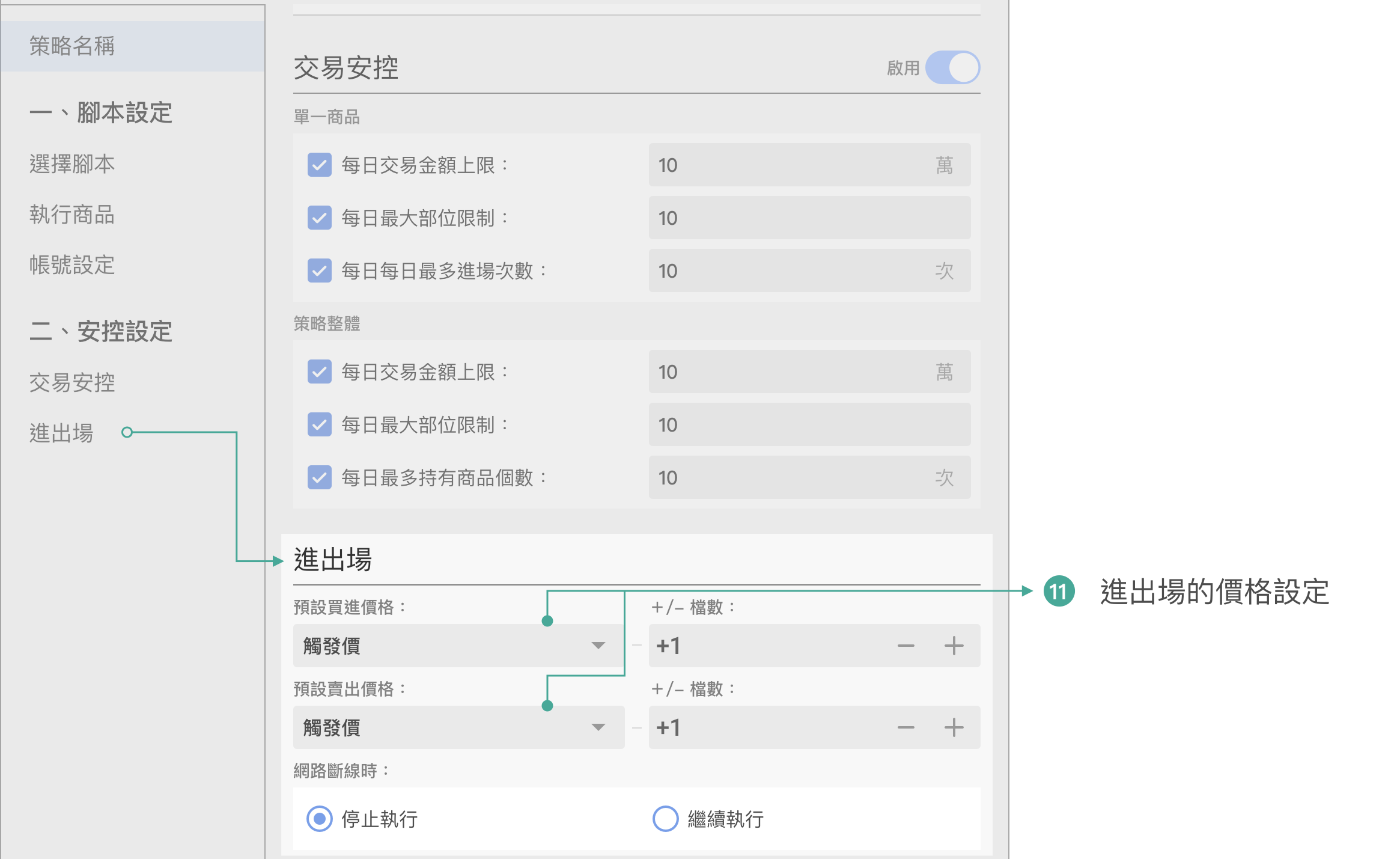This screenshot has height=859, width=1400.
Task: Uncheck 每日最多持有商品個數 checkbox
Action: click(319, 477)
